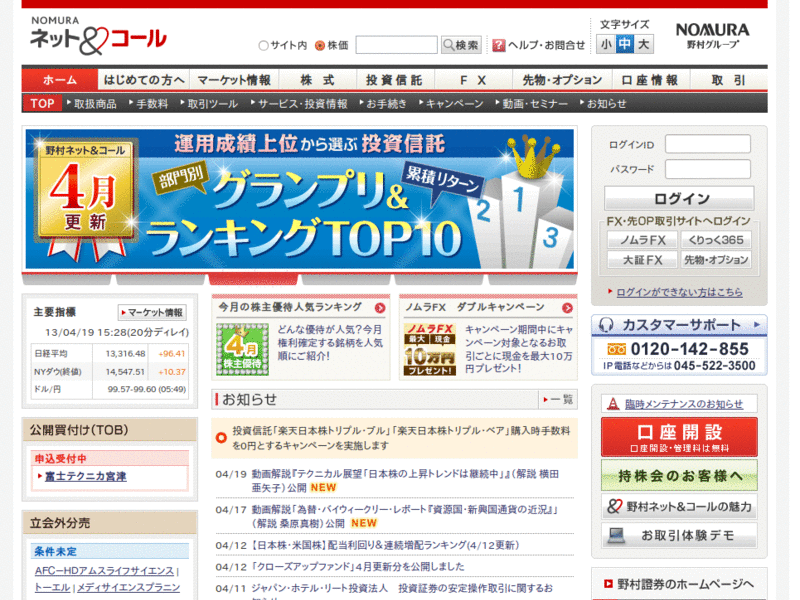Click the red 口座開設 button

point(679,437)
